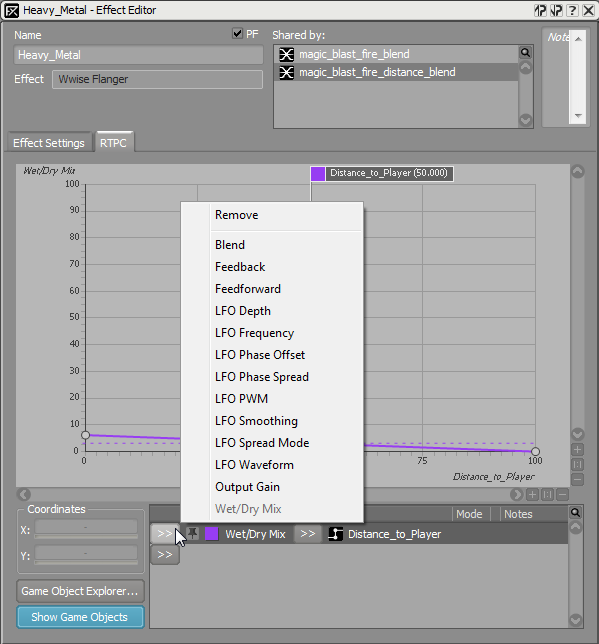The image size is (599, 644).
Task: Click the purple Wet/Dry Mix color swatch
Action: (212, 534)
